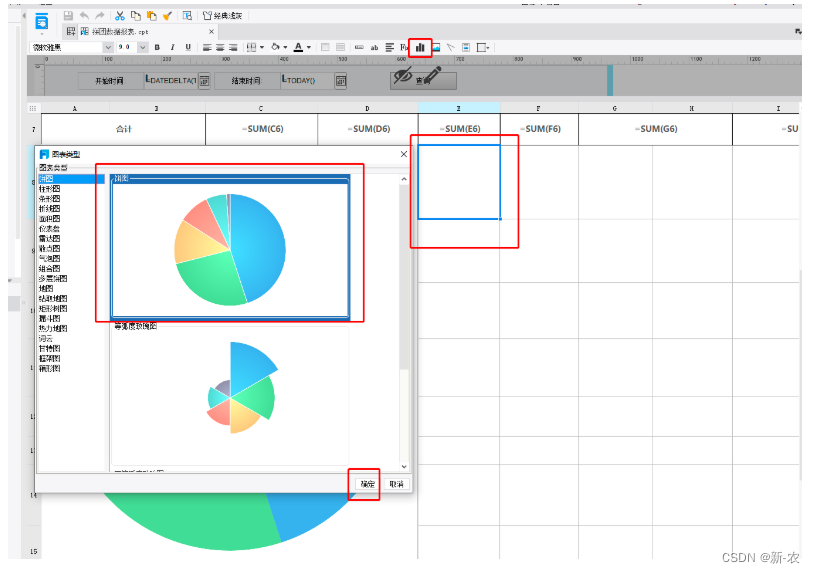Open the start date calendar picker

tap(204, 81)
